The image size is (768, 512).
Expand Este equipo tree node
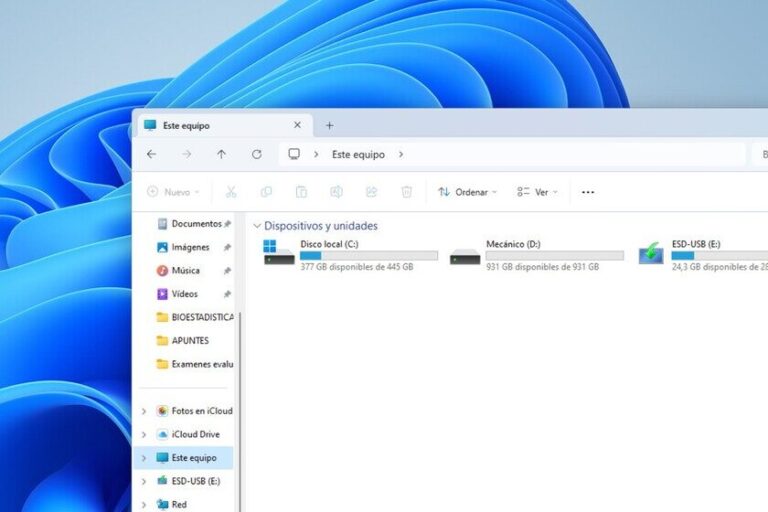144,458
